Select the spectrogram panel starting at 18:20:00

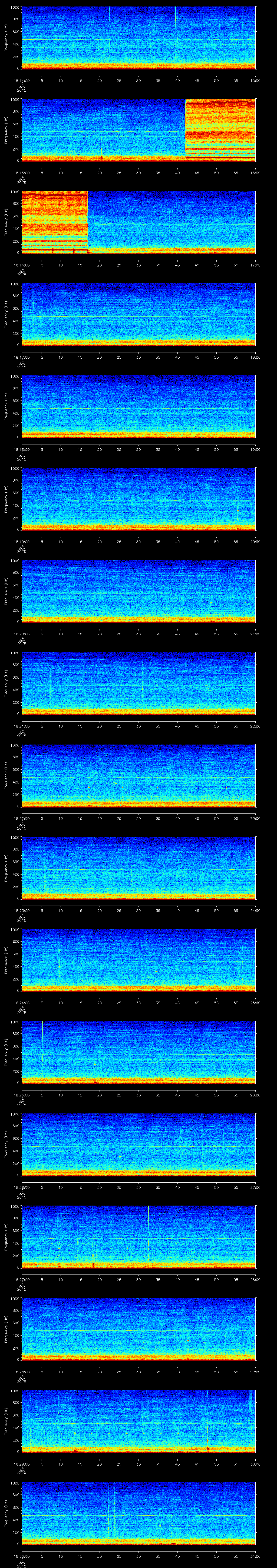click(x=138, y=591)
